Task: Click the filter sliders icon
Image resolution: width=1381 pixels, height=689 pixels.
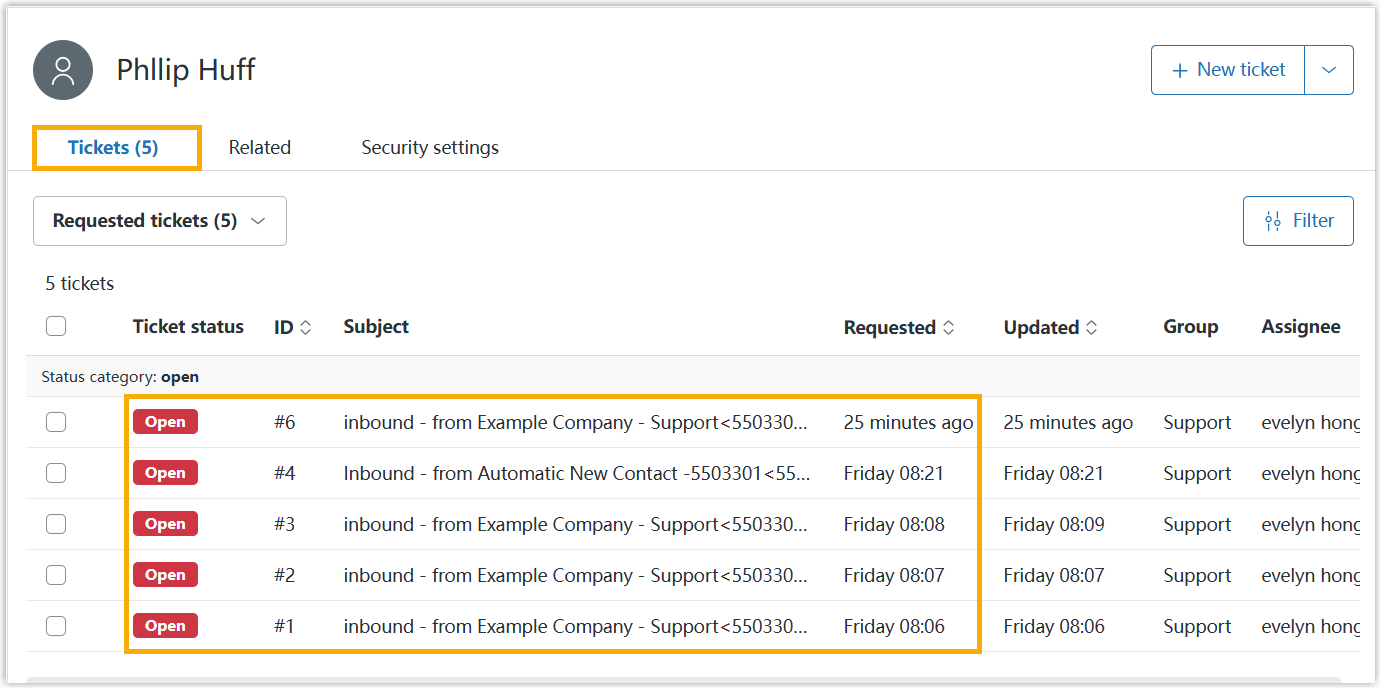Action: click(1273, 221)
